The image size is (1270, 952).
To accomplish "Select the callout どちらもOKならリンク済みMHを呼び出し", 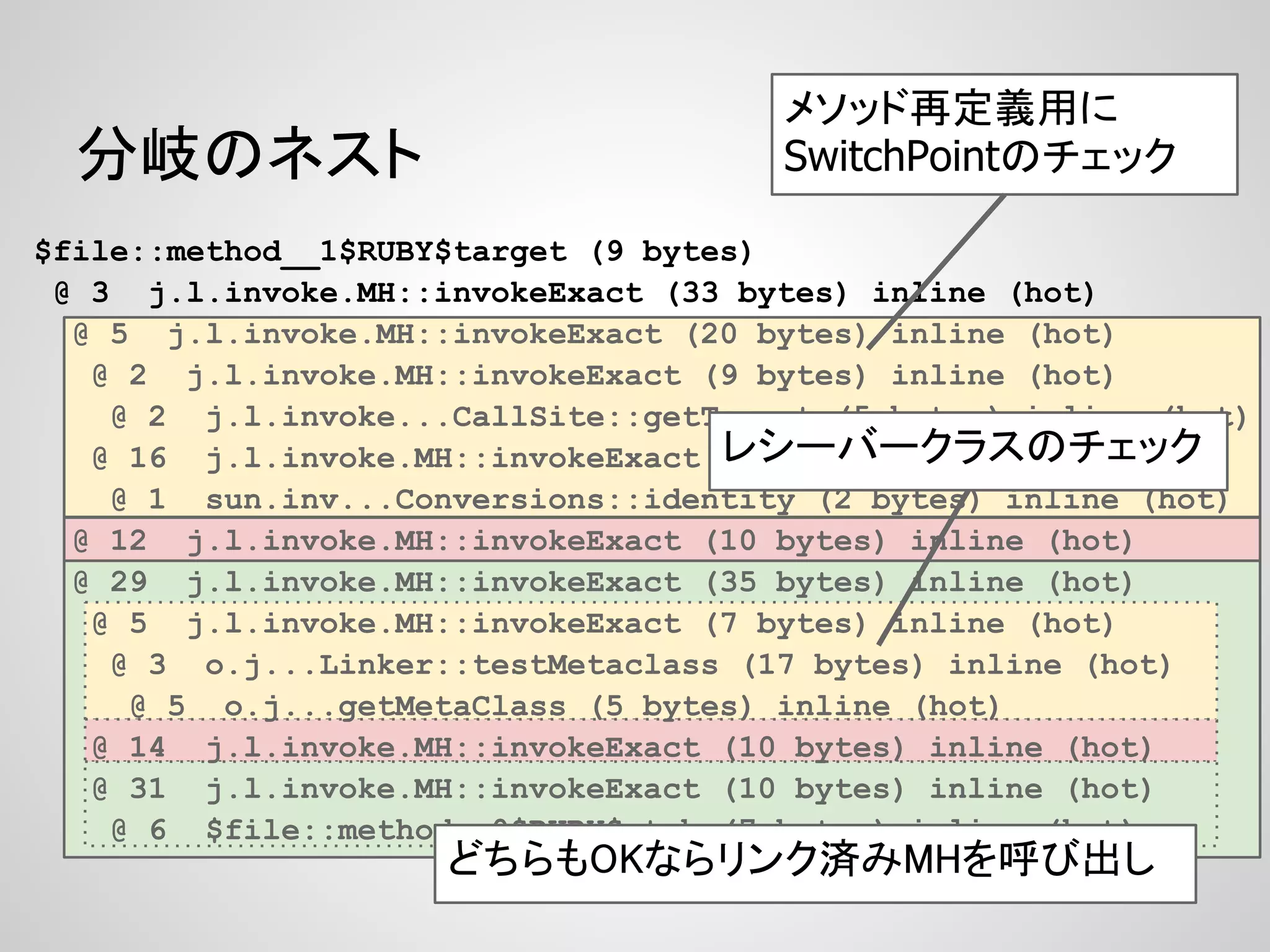I will (815, 863).
